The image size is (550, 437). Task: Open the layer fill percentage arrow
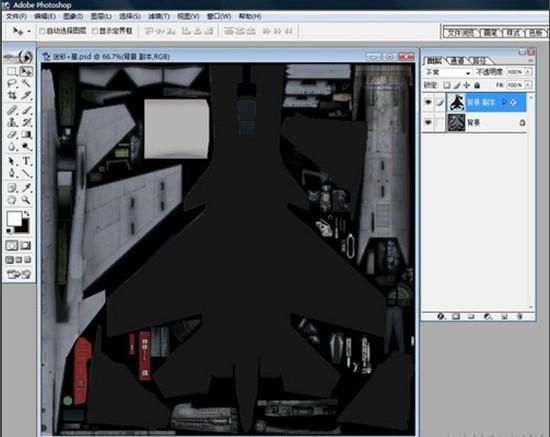point(528,85)
